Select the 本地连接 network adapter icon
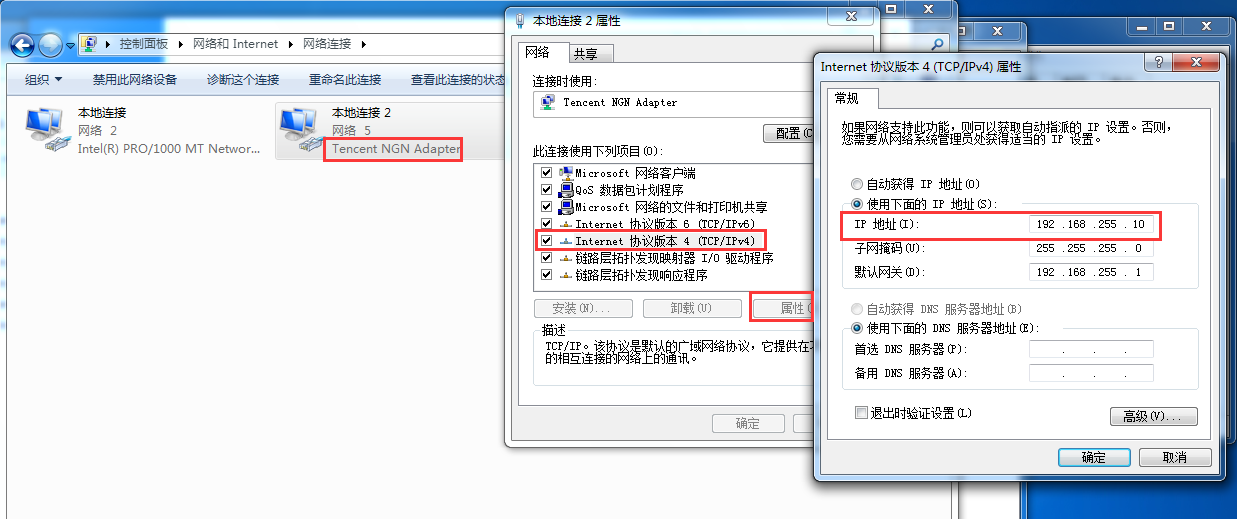 pos(43,127)
